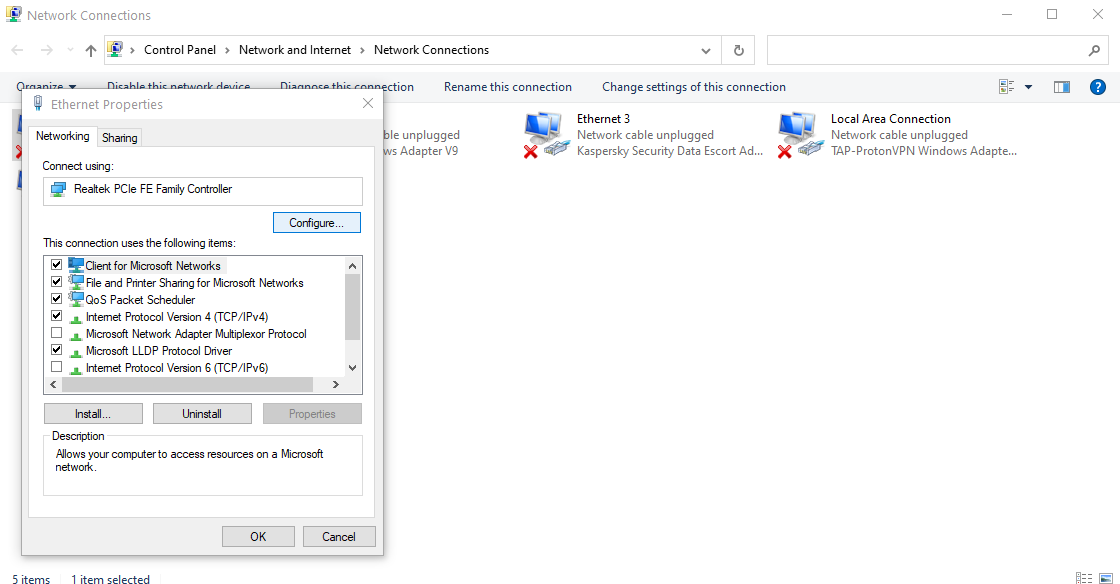Select the Local Area Connection name
Viewport: 1120px width, 584px height.
[x=891, y=119]
